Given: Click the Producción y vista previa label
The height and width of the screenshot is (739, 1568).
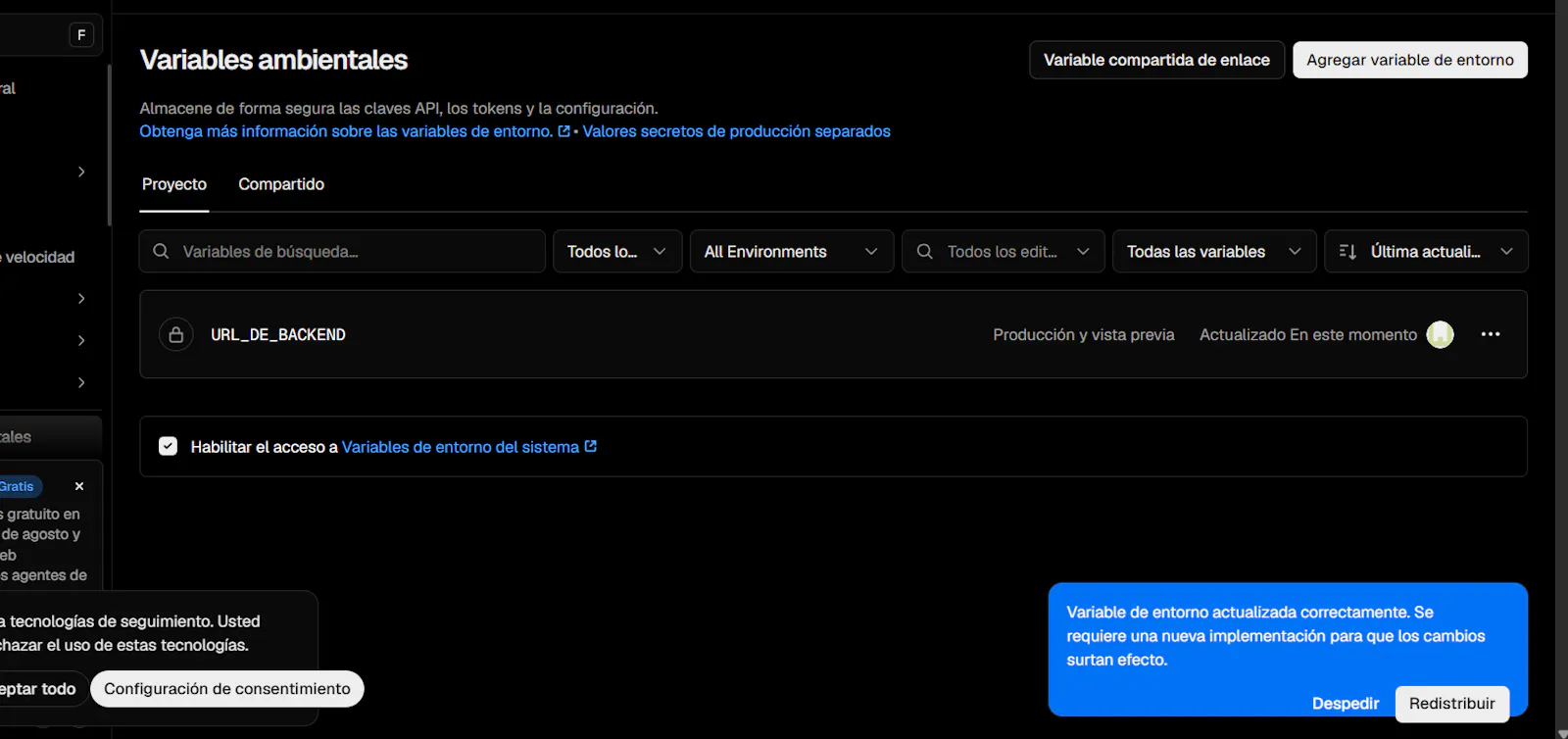Looking at the screenshot, I should click(1084, 334).
